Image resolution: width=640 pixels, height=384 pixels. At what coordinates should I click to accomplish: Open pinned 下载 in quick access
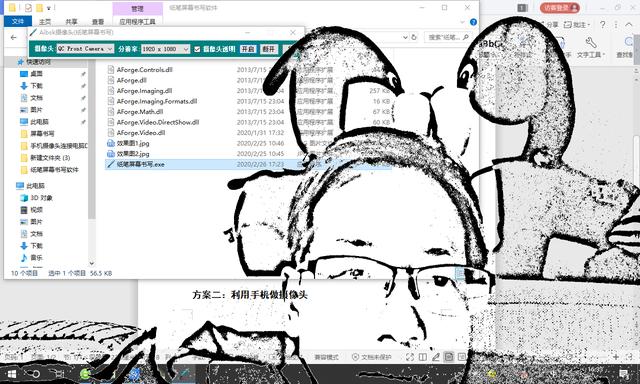[36, 86]
